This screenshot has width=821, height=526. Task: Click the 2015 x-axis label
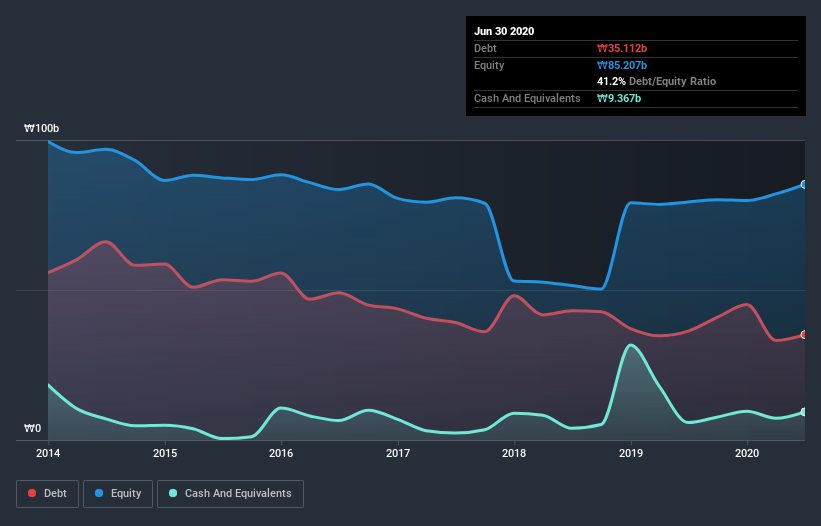165,453
